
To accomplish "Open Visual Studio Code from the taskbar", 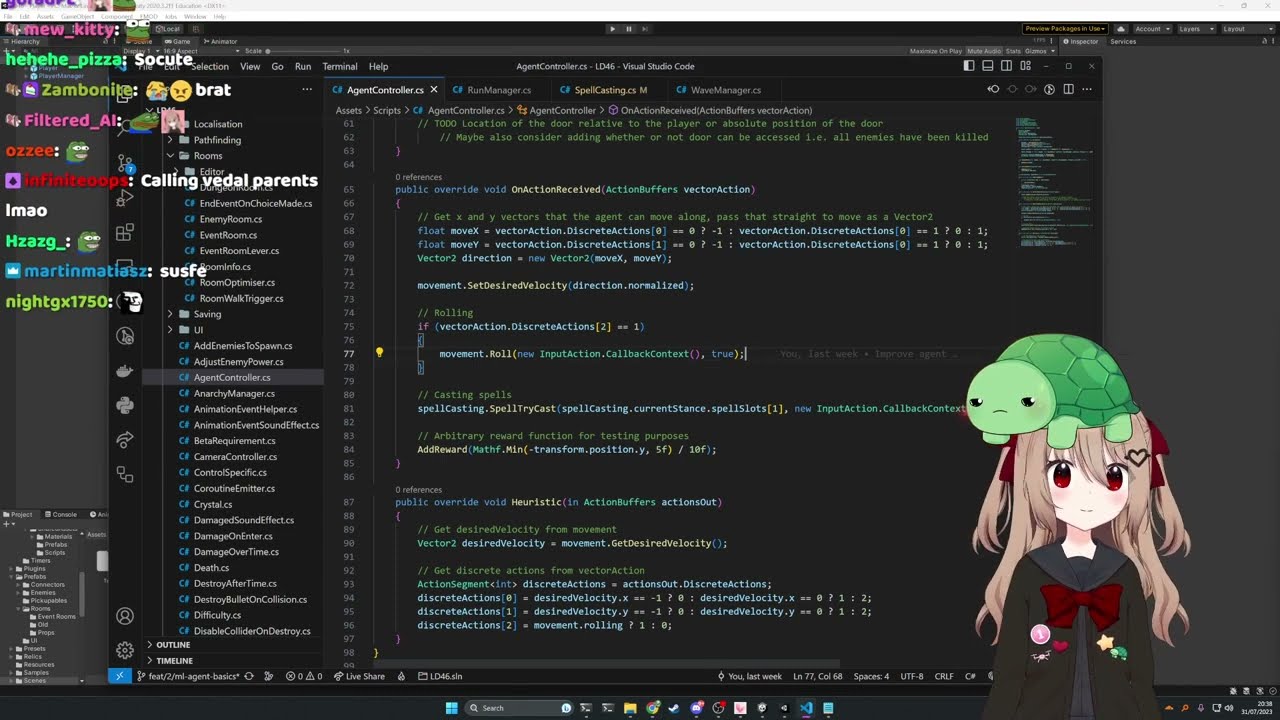I will click(x=806, y=708).
